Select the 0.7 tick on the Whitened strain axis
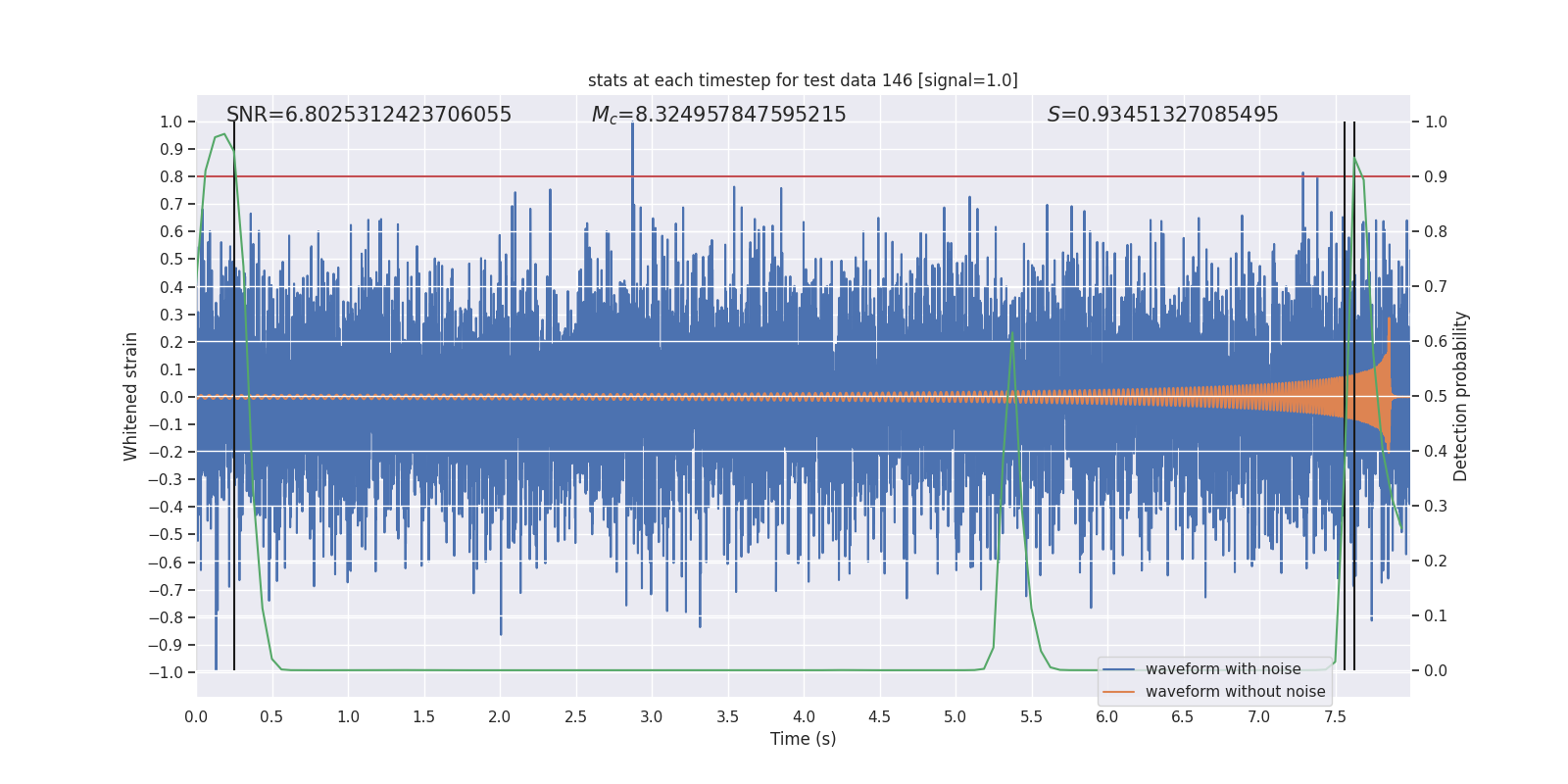 tap(171, 204)
